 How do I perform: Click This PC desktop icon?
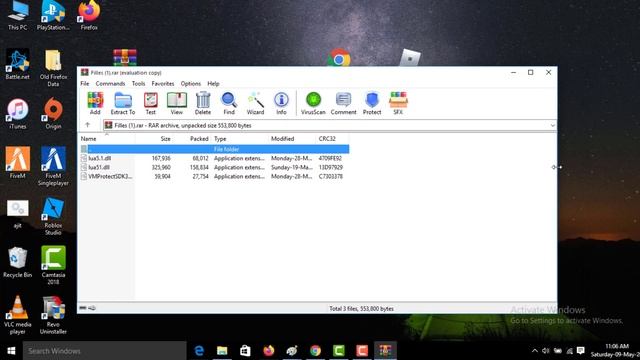pos(17,16)
